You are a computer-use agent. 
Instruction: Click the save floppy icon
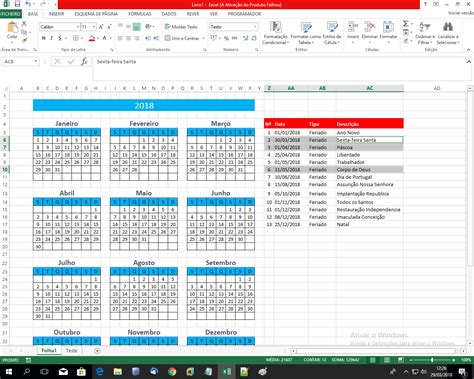17,4
